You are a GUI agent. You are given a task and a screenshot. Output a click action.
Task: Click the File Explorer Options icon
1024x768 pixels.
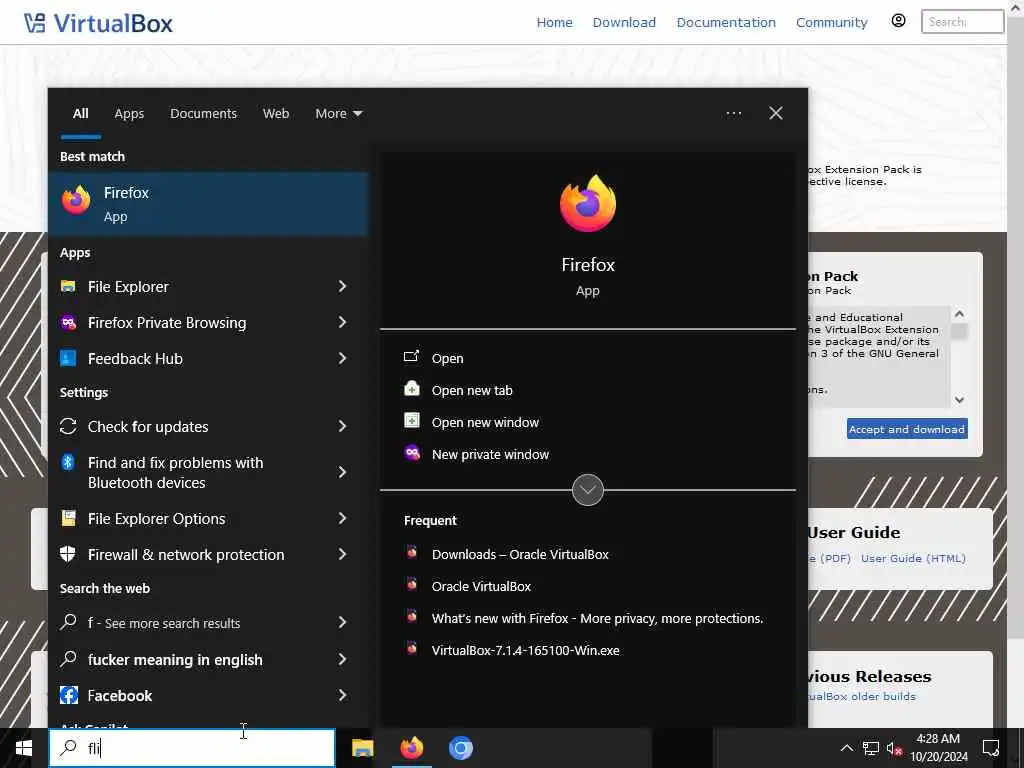pos(68,518)
